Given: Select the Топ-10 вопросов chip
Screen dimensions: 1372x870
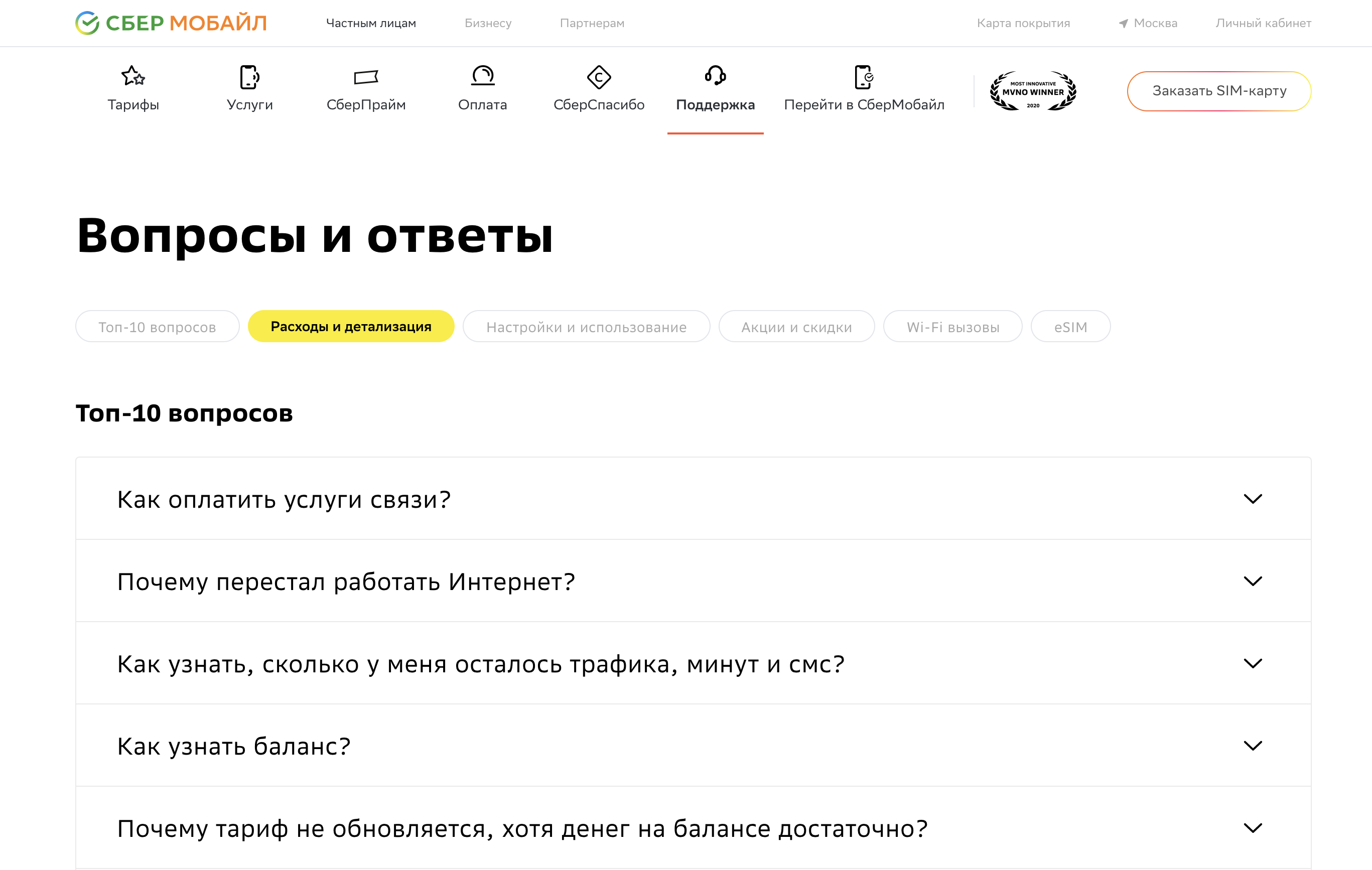Looking at the screenshot, I should [x=157, y=326].
